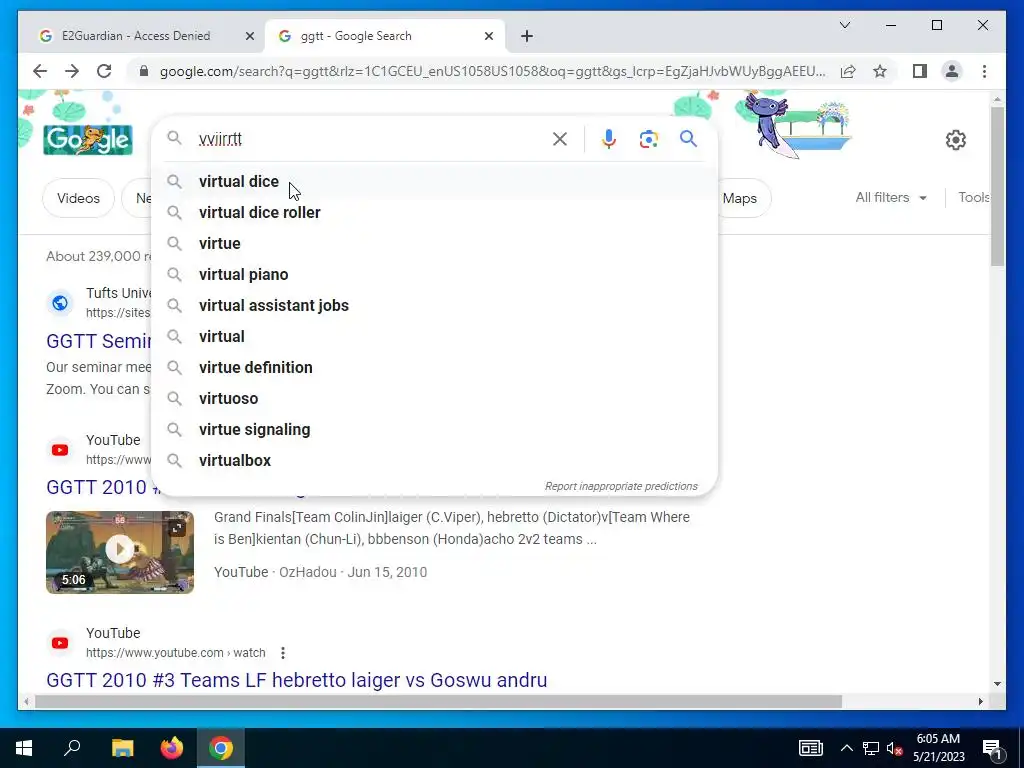Open a new tab with the plus button
This screenshot has width=1024, height=768.
(527, 37)
